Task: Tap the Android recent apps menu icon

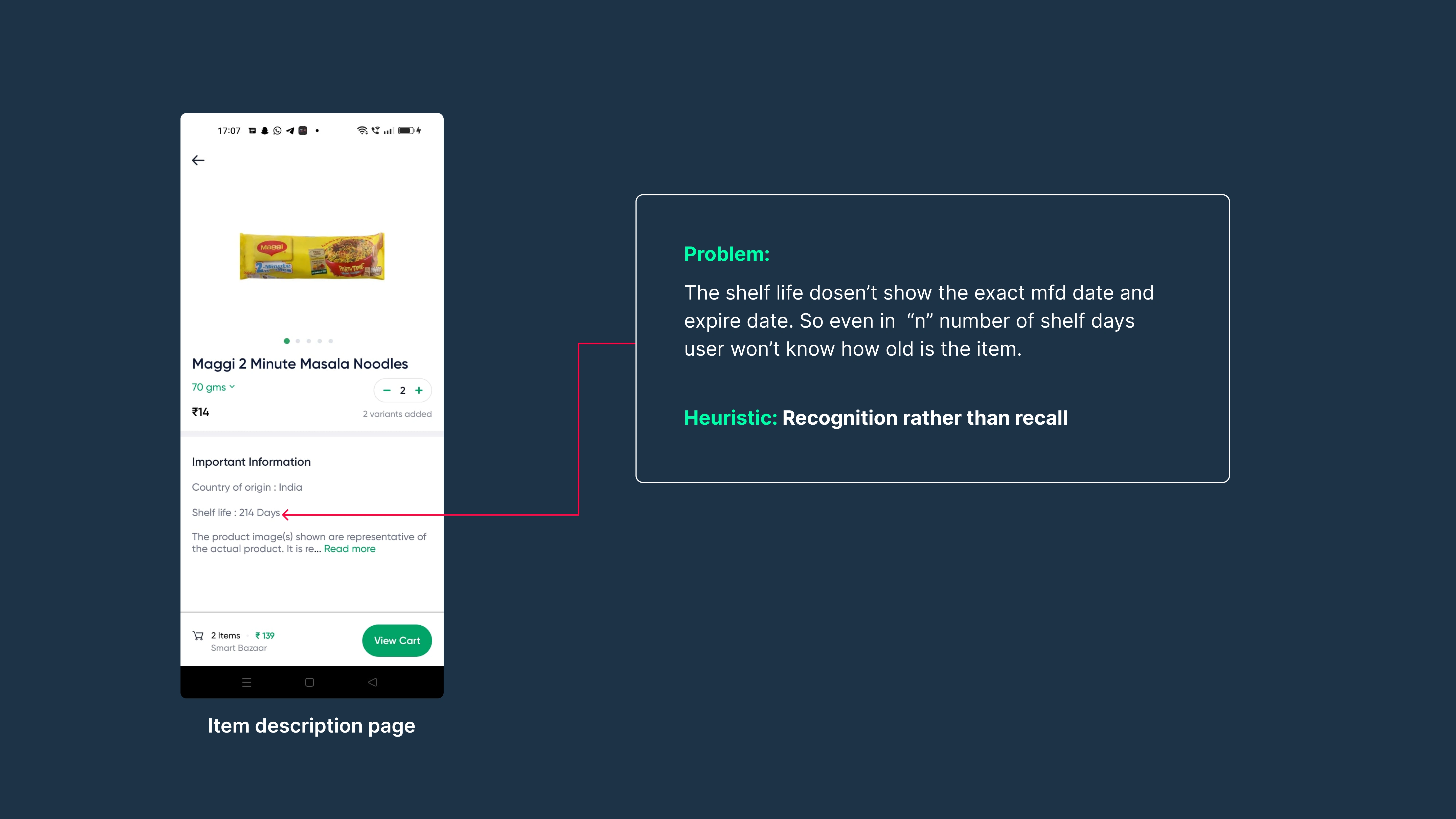Action: (x=246, y=682)
